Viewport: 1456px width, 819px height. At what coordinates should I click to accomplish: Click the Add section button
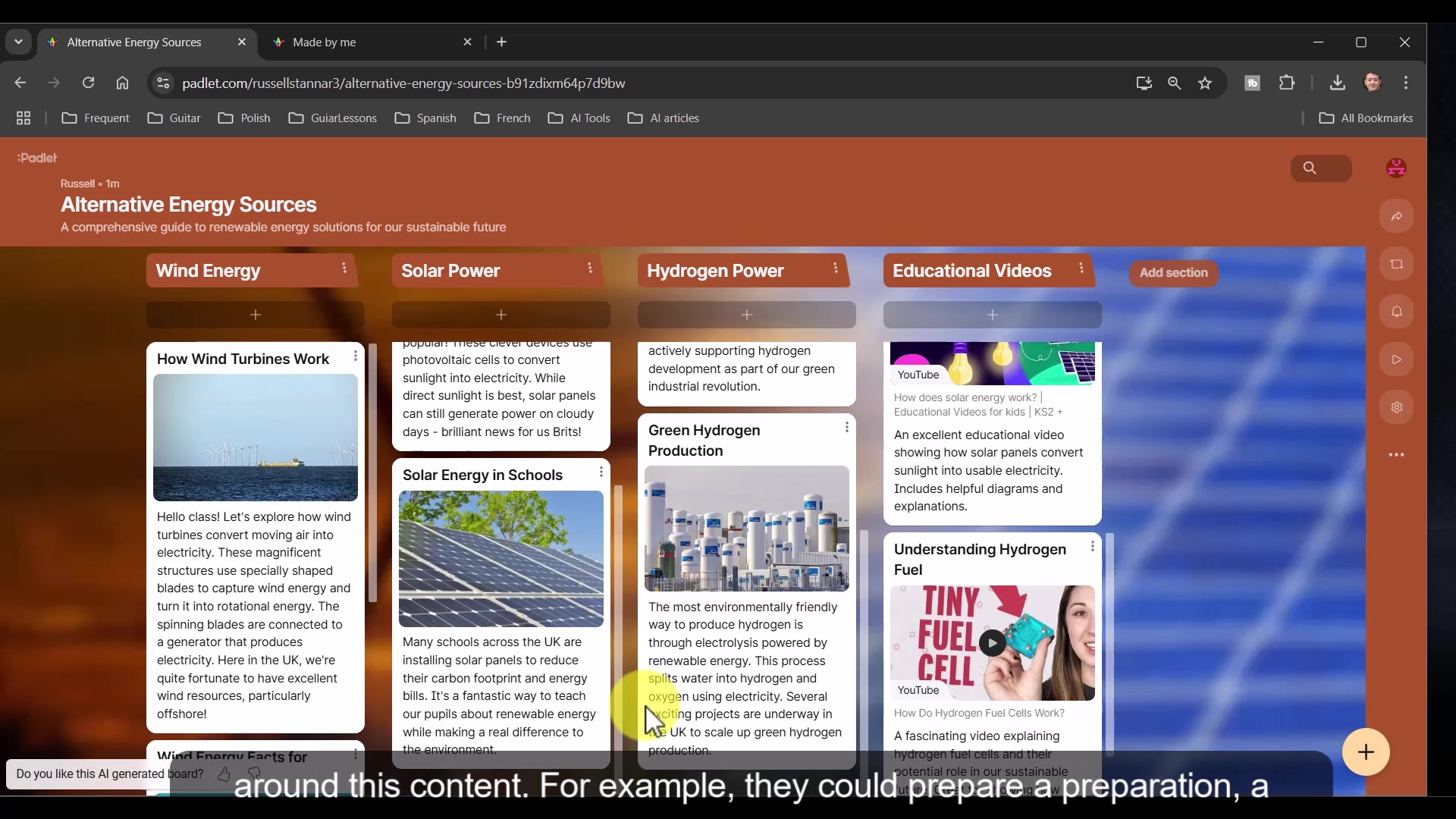pos(1173,273)
